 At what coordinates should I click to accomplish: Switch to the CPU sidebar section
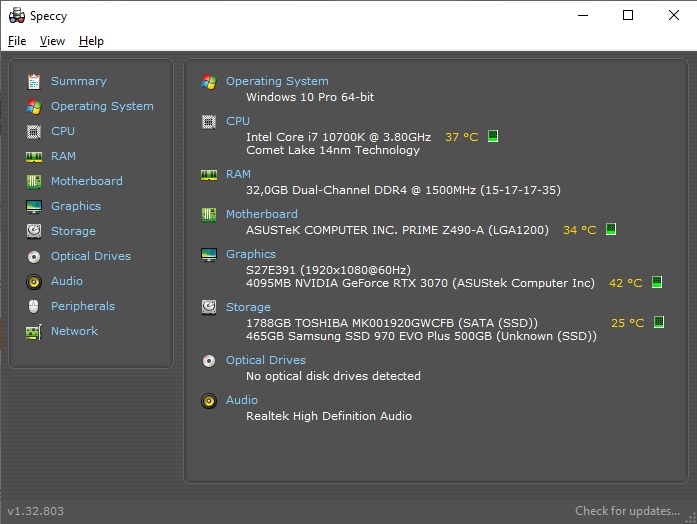coord(63,131)
